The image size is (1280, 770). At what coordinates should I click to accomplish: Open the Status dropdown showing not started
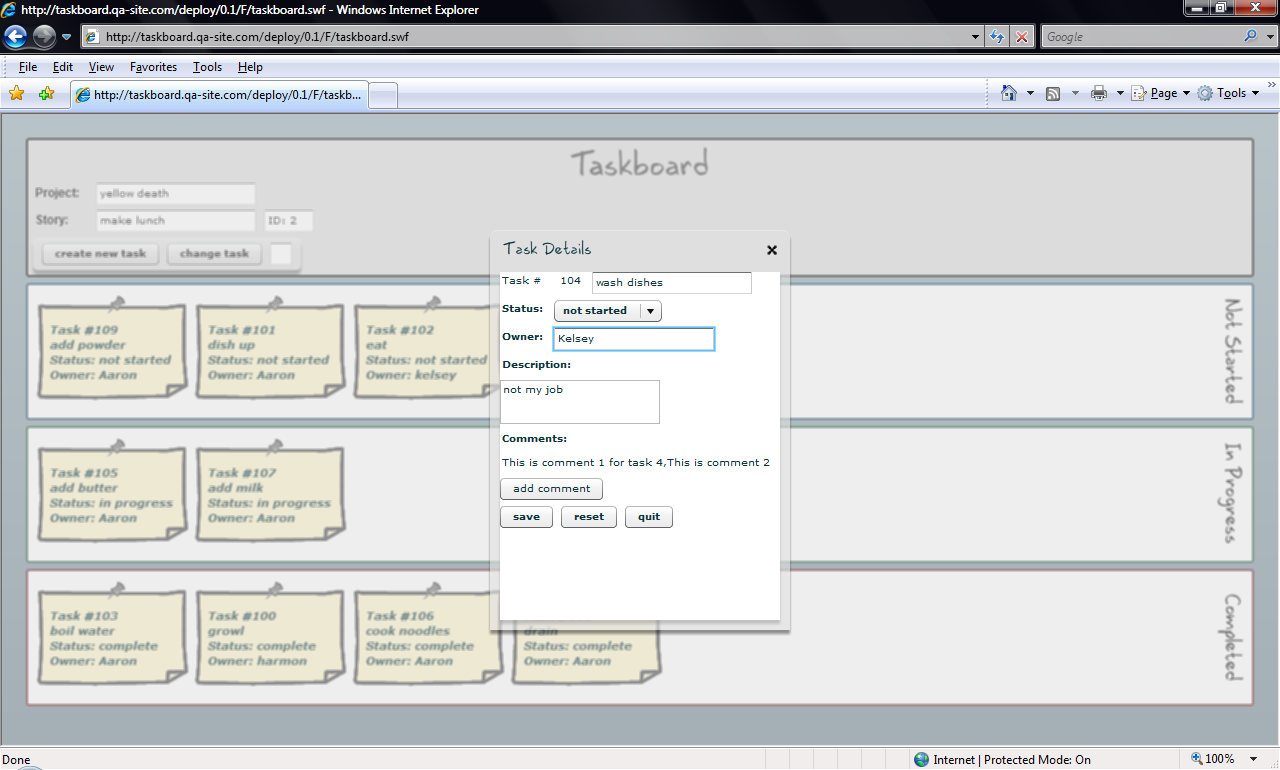click(607, 311)
